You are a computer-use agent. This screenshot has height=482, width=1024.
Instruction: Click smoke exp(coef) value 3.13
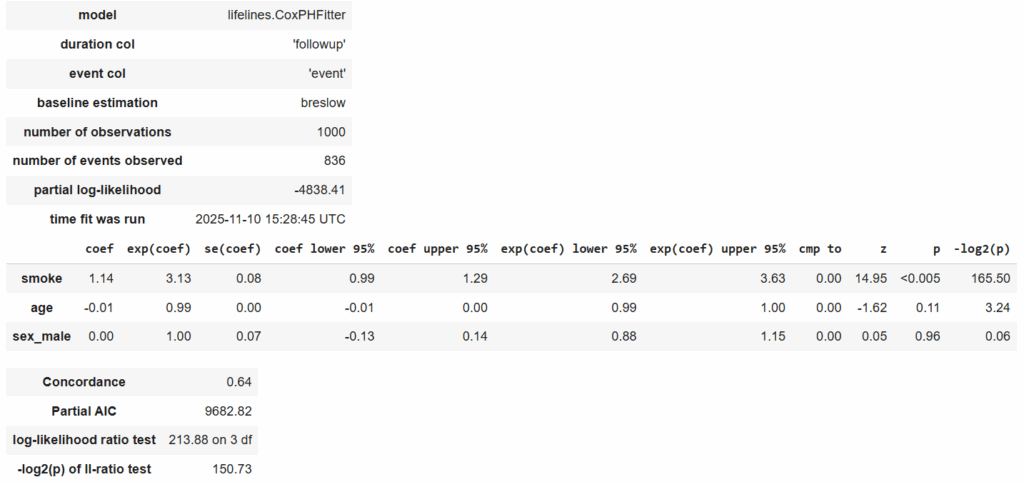178,278
